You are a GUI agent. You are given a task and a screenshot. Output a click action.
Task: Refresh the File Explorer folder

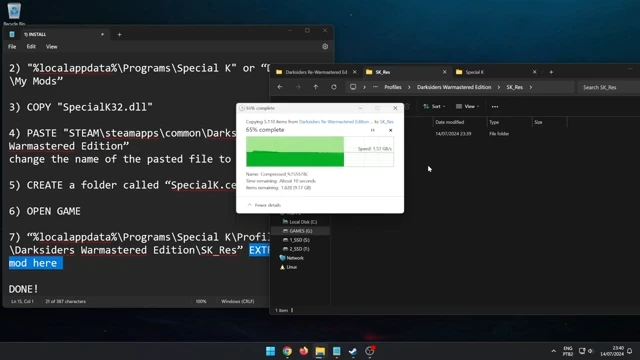[334, 87]
